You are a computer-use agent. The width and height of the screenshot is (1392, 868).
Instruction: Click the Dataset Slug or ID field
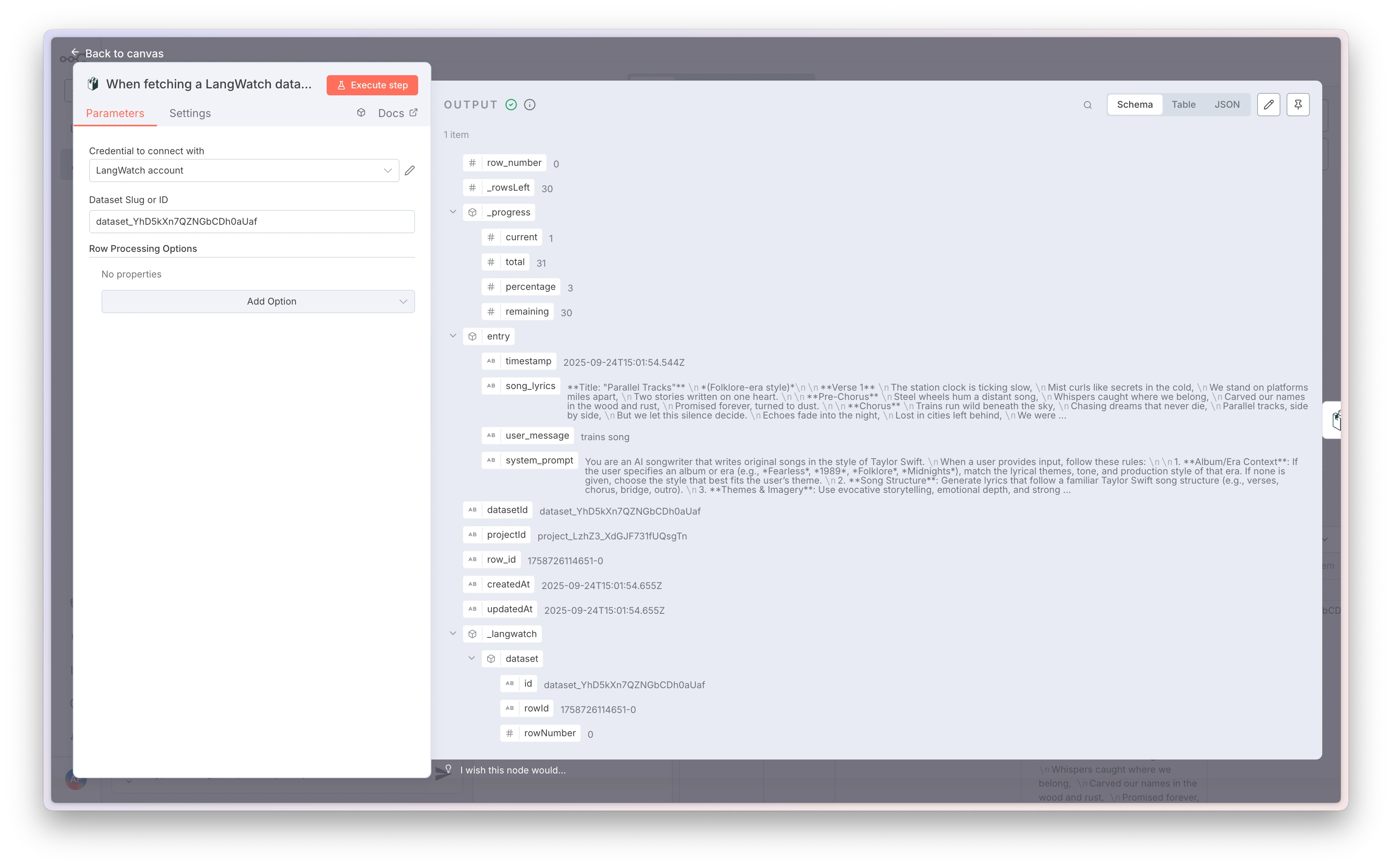[252, 222]
